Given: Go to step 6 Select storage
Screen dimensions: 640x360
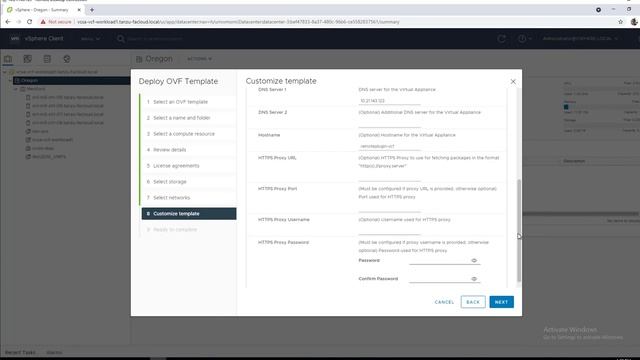Looking at the screenshot, I should [189, 181].
